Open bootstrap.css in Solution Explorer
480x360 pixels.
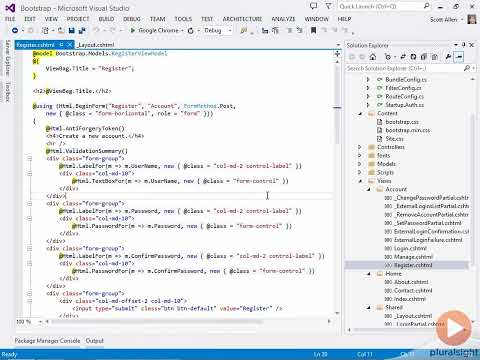click(x=402, y=122)
